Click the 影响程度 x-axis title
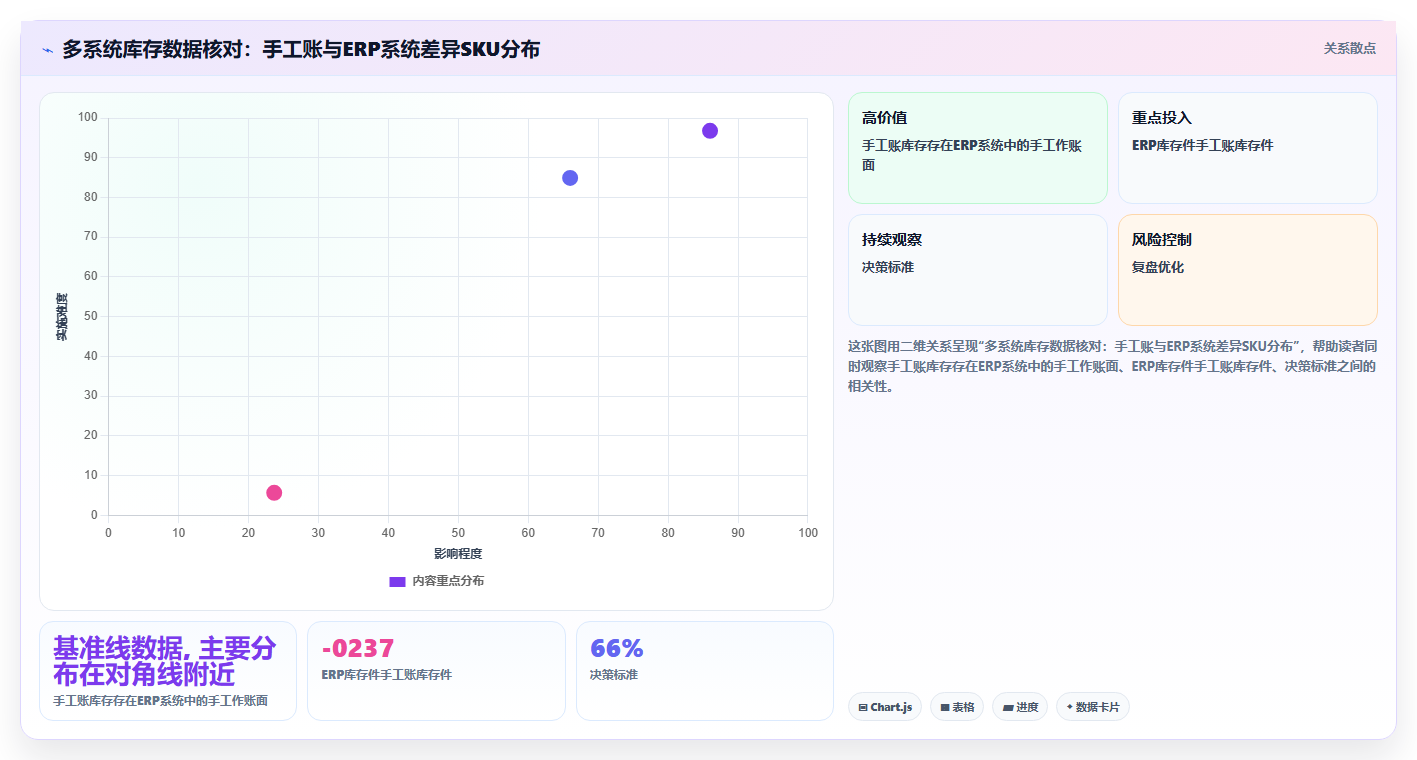Image resolution: width=1417 pixels, height=760 pixels. tap(458, 554)
